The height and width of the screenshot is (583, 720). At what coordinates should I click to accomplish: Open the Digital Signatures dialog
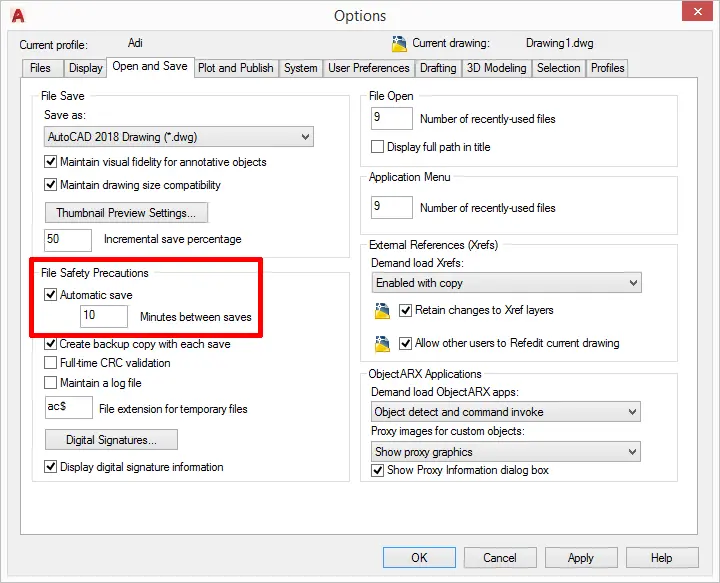click(111, 440)
